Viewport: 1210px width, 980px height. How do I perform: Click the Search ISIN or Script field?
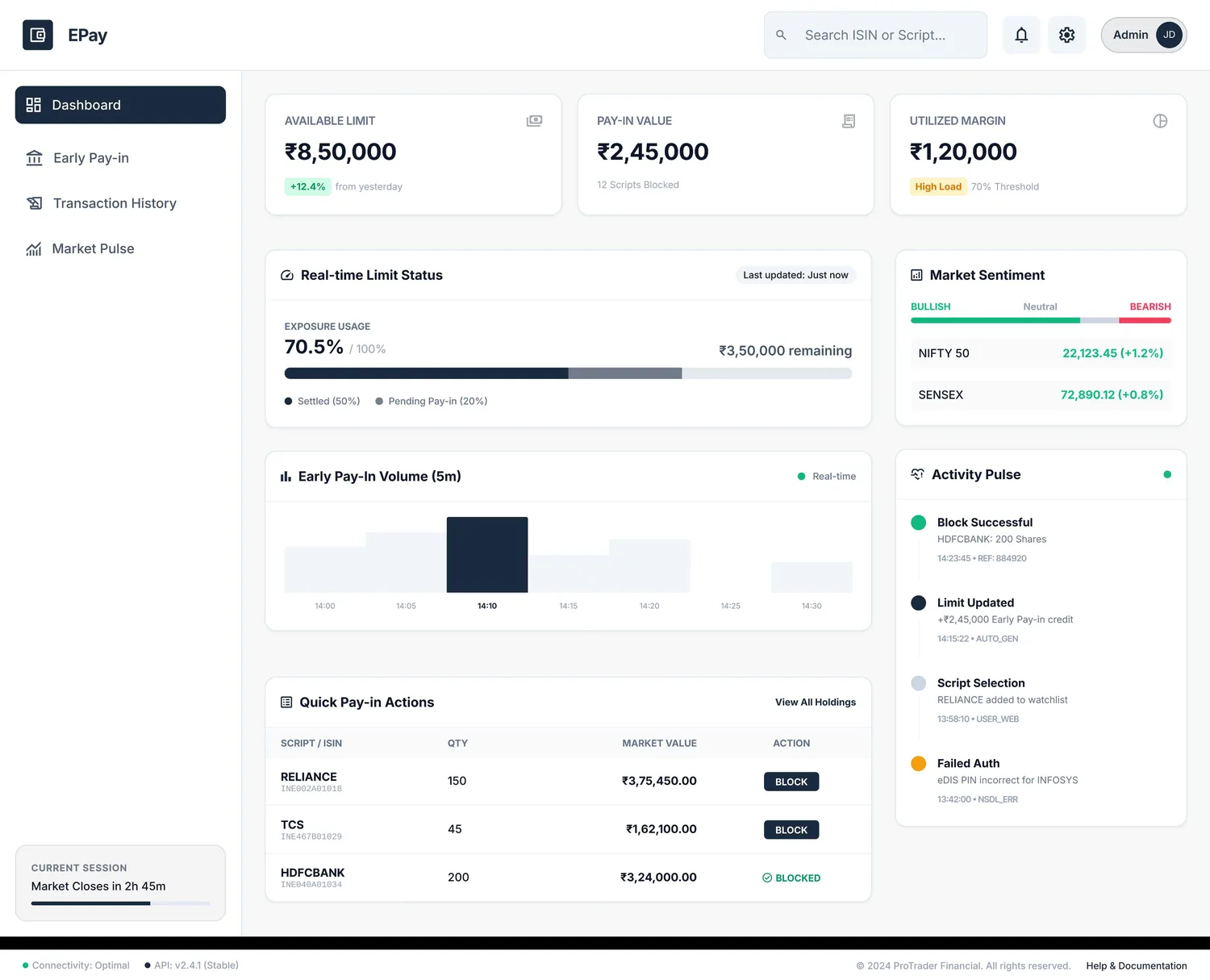pos(875,35)
